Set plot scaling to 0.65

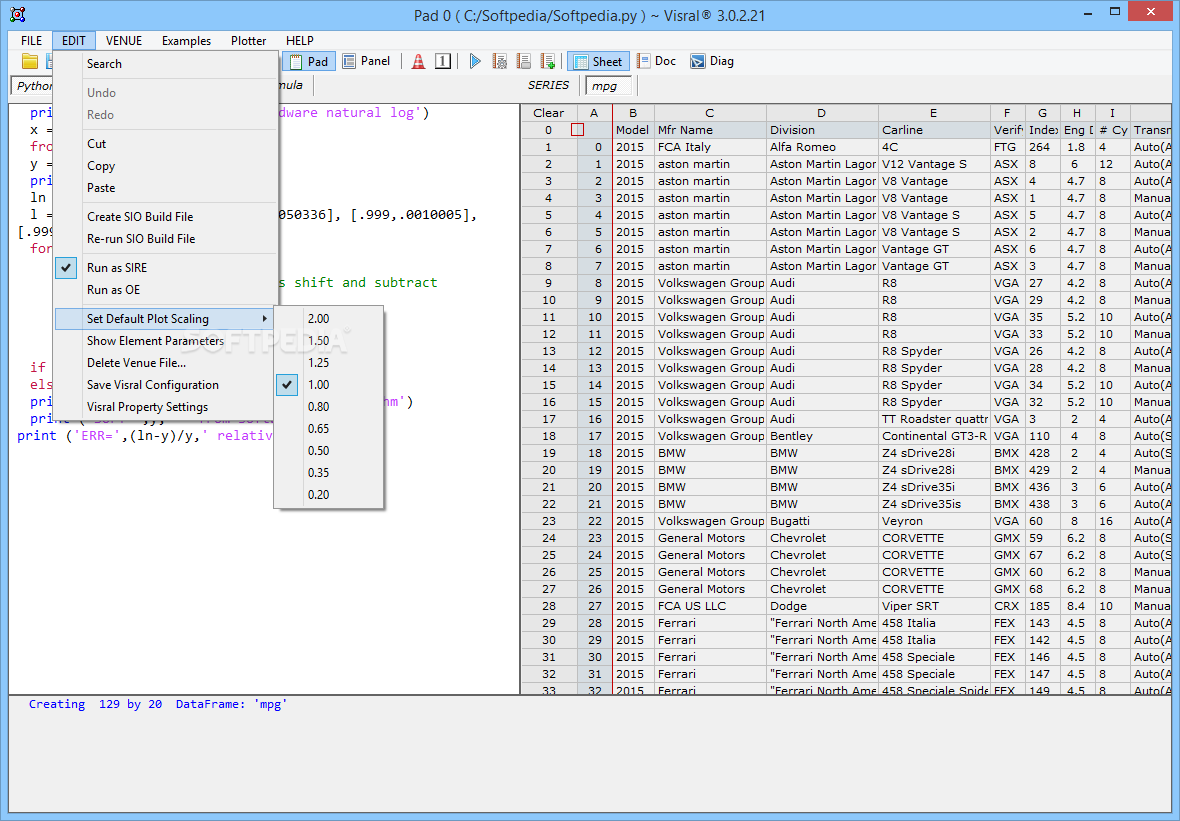click(x=318, y=429)
